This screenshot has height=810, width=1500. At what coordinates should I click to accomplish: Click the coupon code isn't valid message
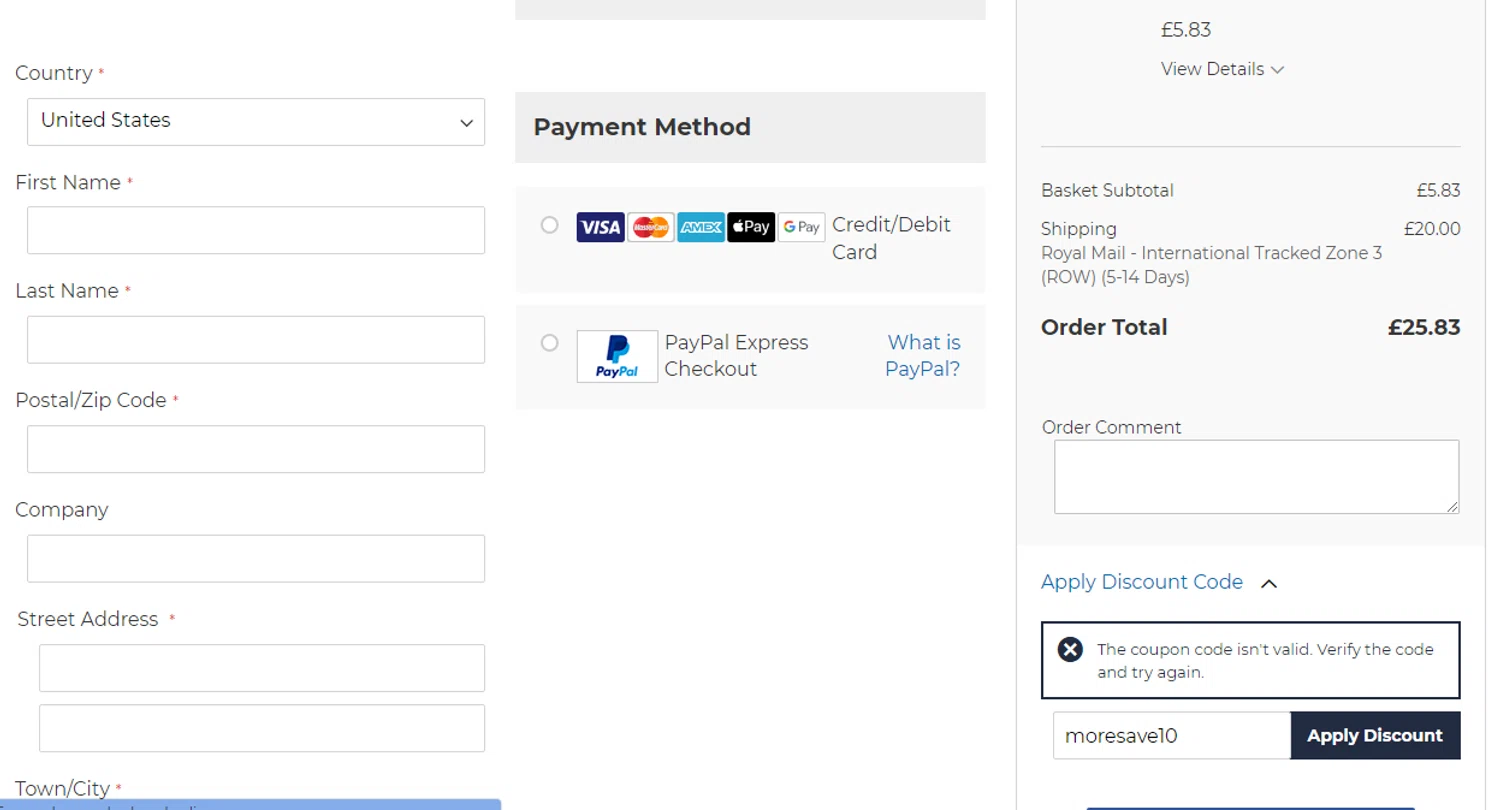click(x=1265, y=661)
